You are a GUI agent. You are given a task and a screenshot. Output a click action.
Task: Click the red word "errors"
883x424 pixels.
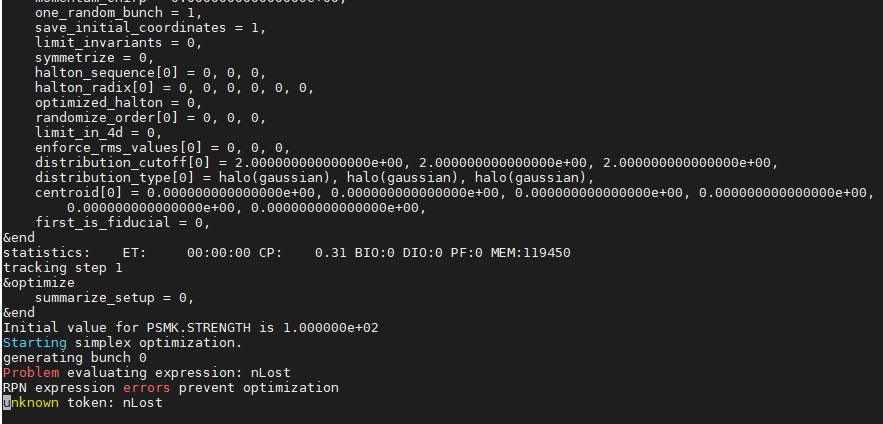pos(147,387)
